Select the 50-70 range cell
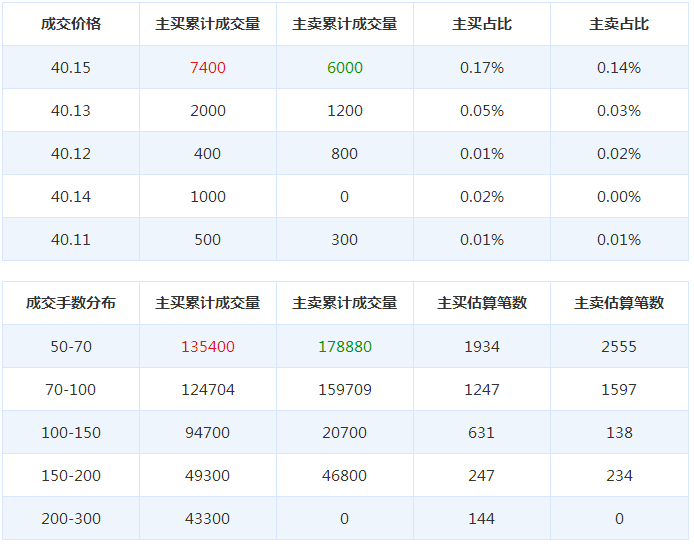The width and height of the screenshot is (694, 544). coord(71,347)
